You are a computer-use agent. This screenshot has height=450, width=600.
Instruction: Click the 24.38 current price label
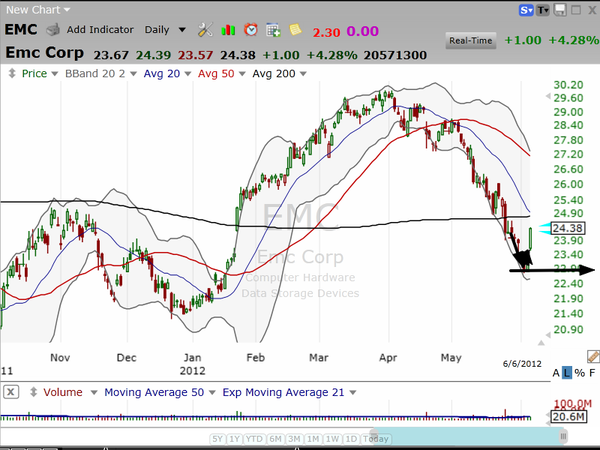(x=567, y=228)
